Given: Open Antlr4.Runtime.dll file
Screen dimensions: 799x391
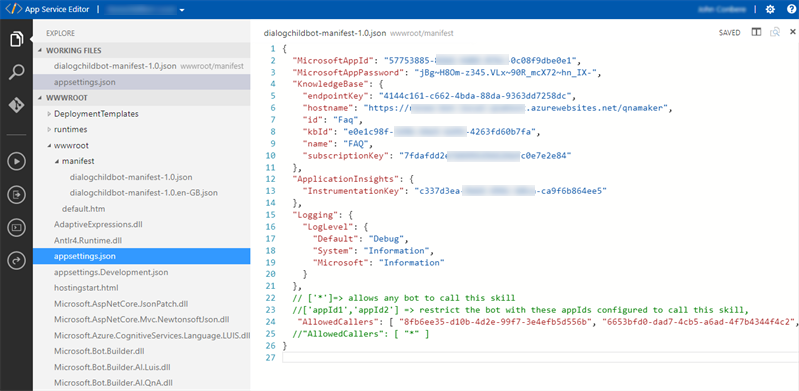Looking at the screenshot, I should tap(88, 240).
